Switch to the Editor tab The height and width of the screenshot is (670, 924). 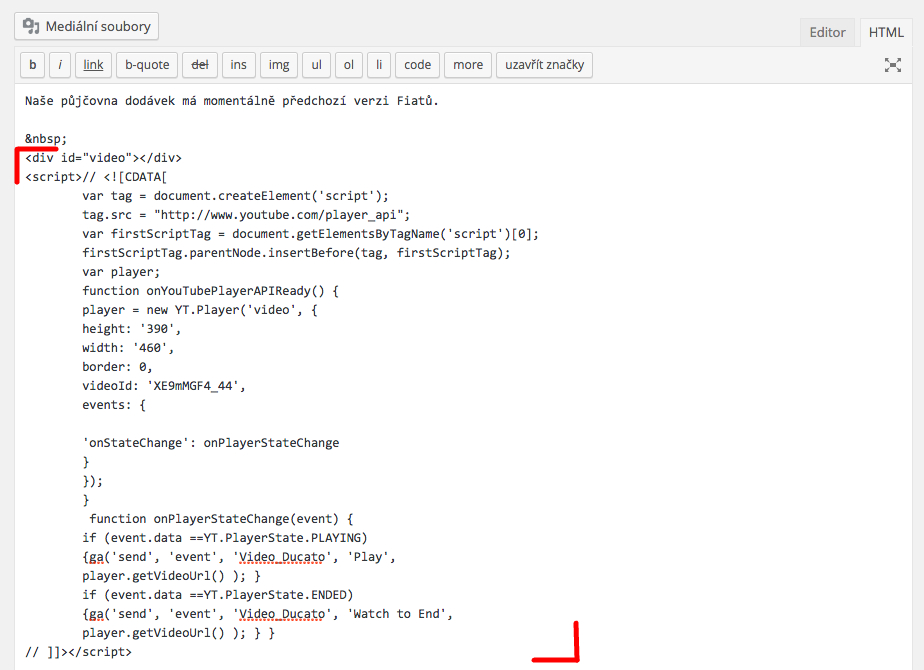[827, 32]
